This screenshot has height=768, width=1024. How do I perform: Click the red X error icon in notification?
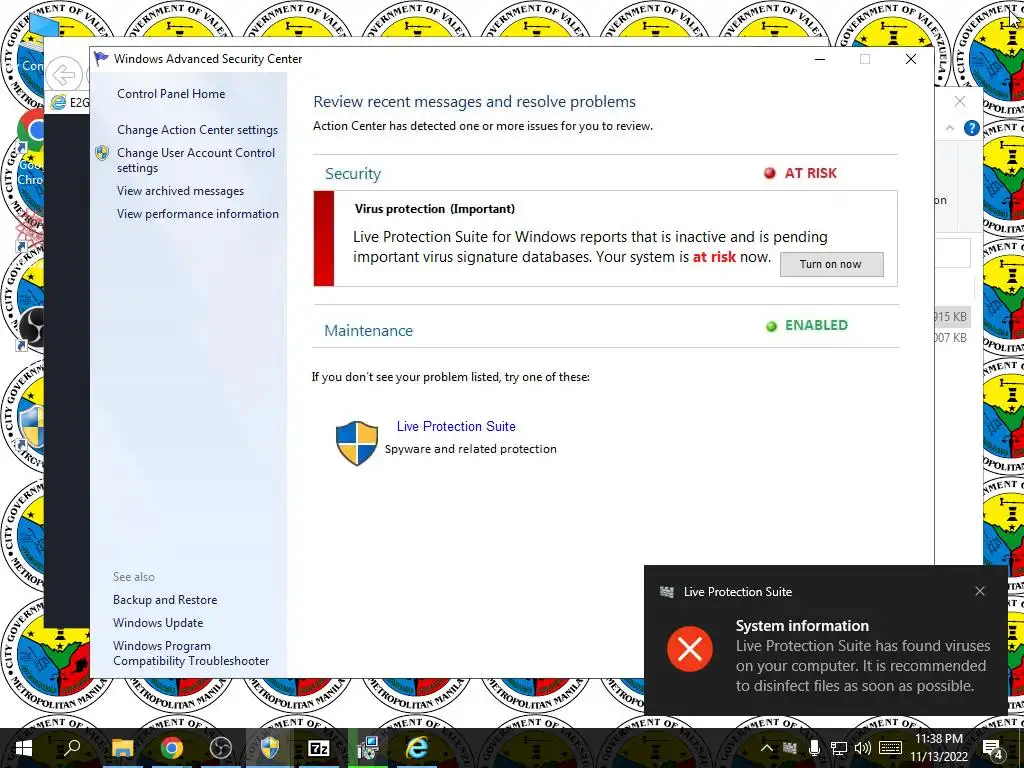[x=690, y=648]
